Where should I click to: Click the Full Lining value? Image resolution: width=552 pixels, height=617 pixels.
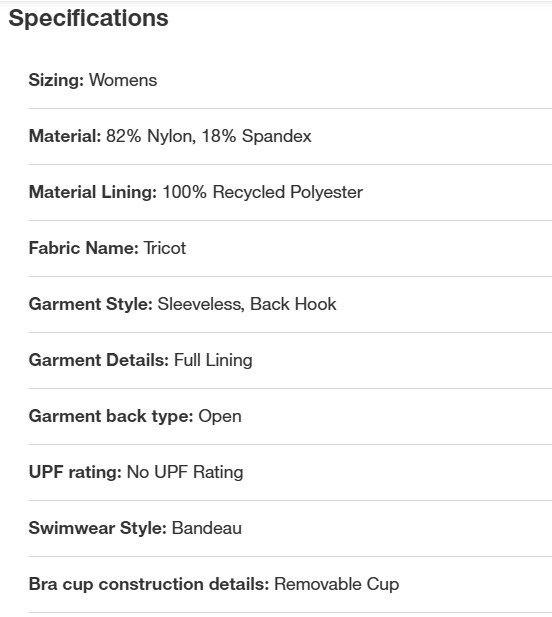point(213,361)
